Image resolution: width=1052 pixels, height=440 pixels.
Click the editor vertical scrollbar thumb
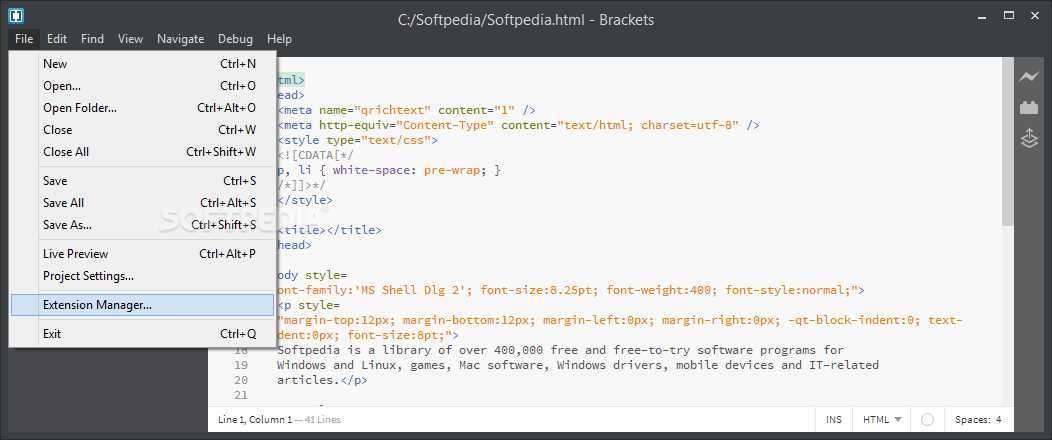1008,142
